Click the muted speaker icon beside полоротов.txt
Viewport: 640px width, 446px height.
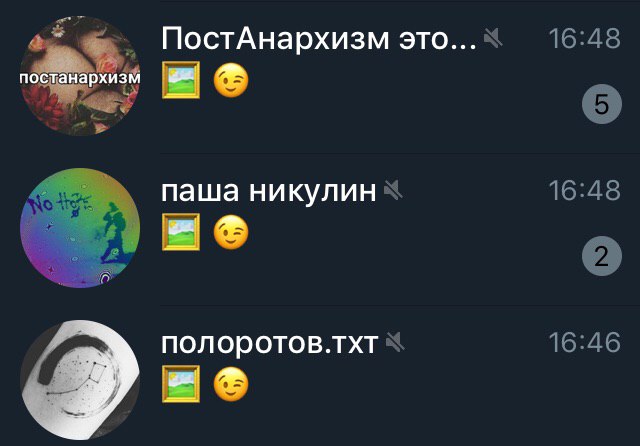click(395, 342)
